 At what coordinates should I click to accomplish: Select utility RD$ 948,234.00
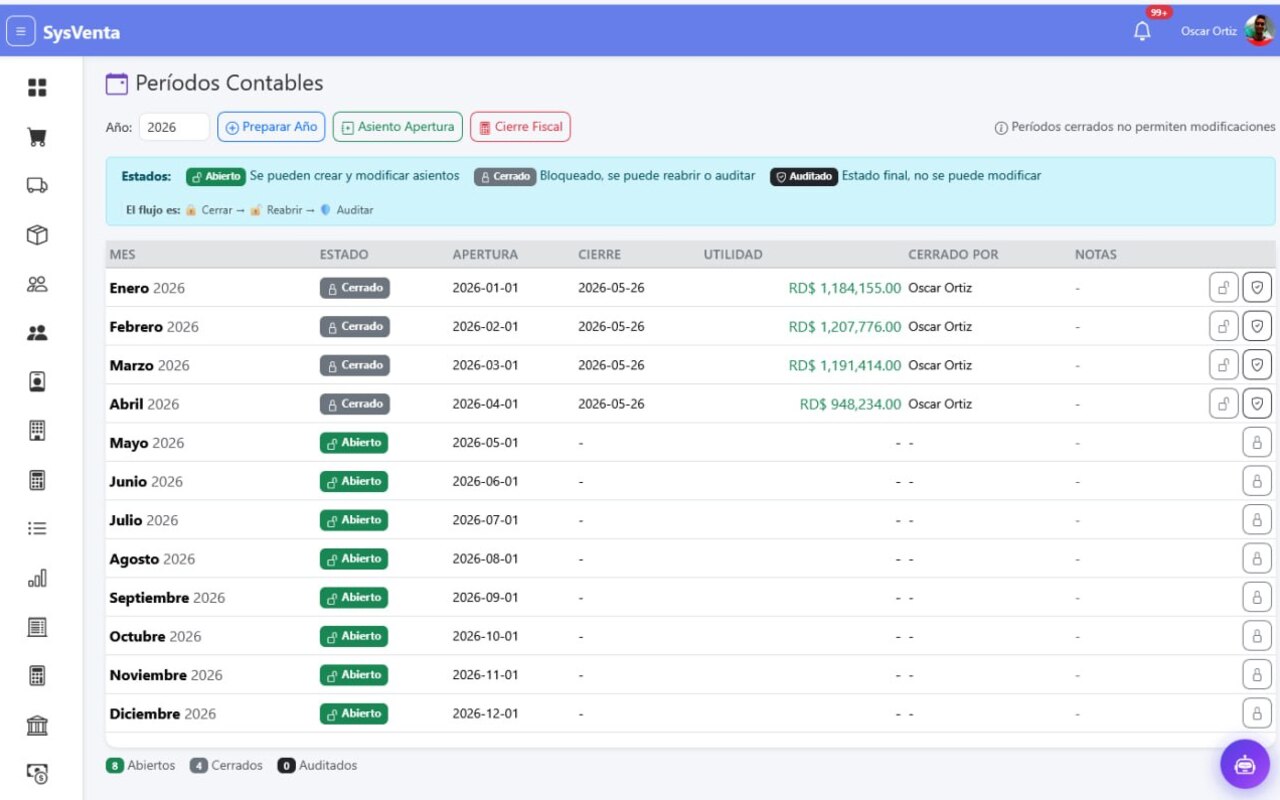pyautogui.click(x=851, y=404)
